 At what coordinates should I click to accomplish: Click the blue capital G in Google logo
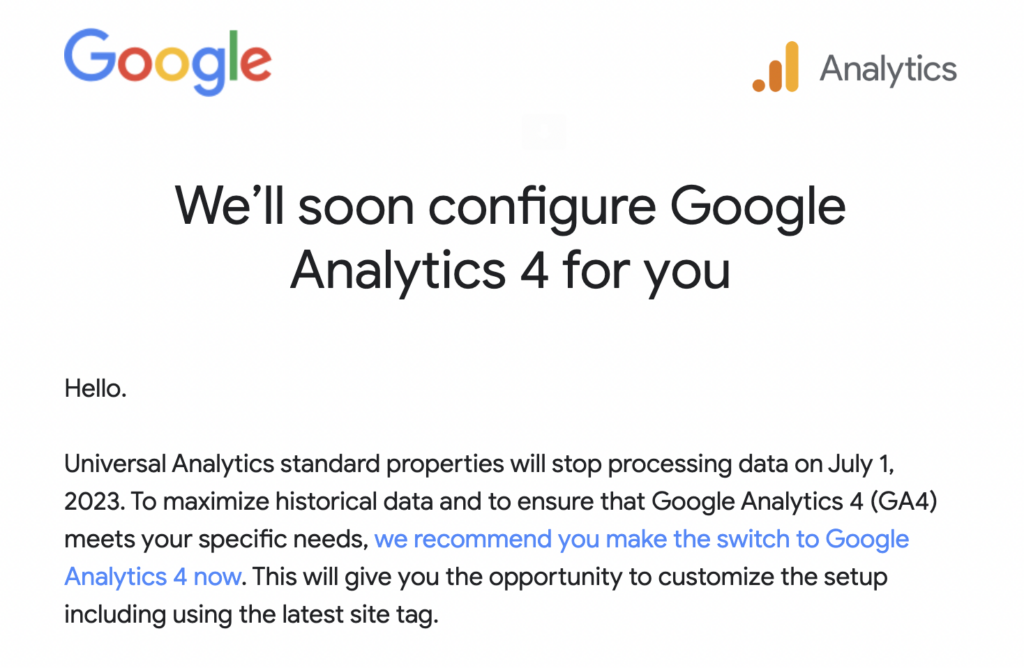pyautogui.click(x=89, y=56)
